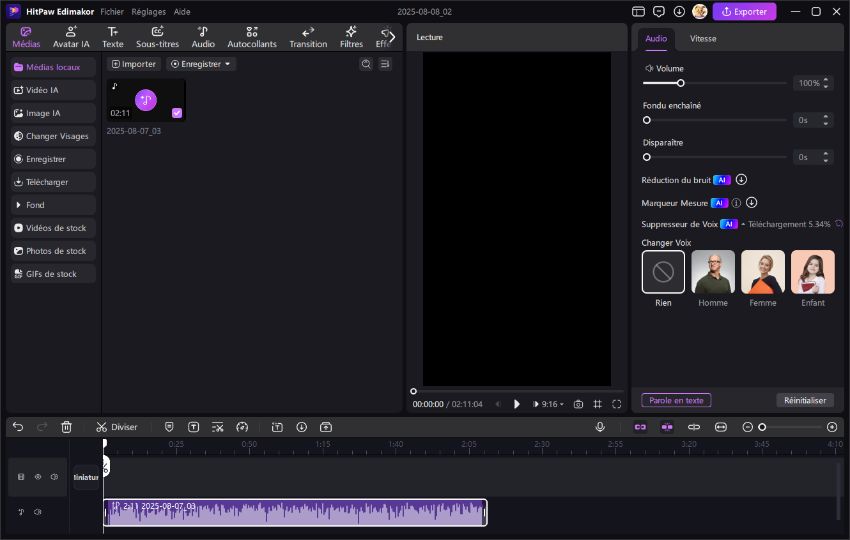This screenshot has height=540, width=850.
Task: Toggle the magnetic snap icon in timeline toolbar
Action: coord(667,427)
